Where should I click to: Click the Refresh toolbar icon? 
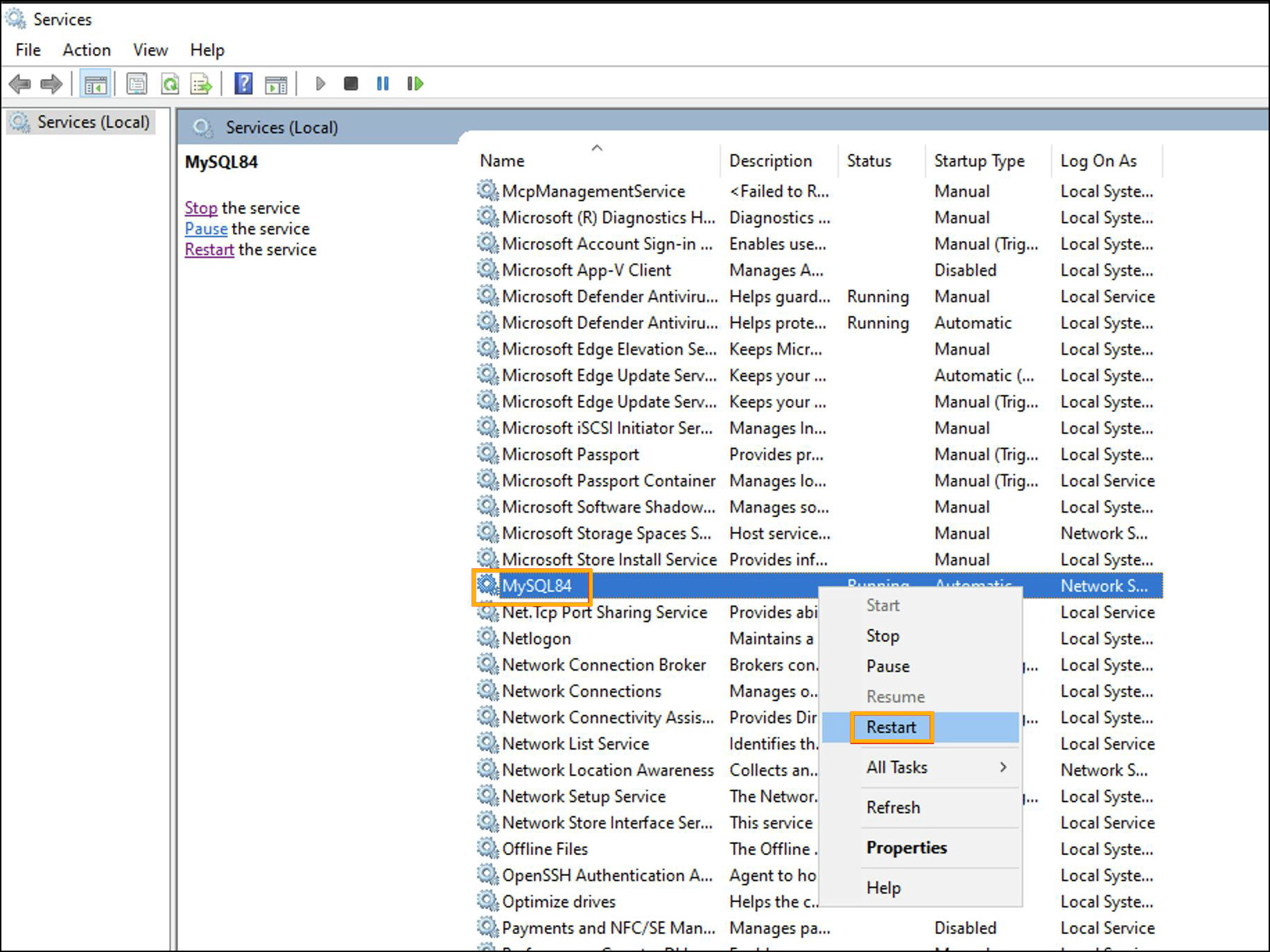click(170, 85)
